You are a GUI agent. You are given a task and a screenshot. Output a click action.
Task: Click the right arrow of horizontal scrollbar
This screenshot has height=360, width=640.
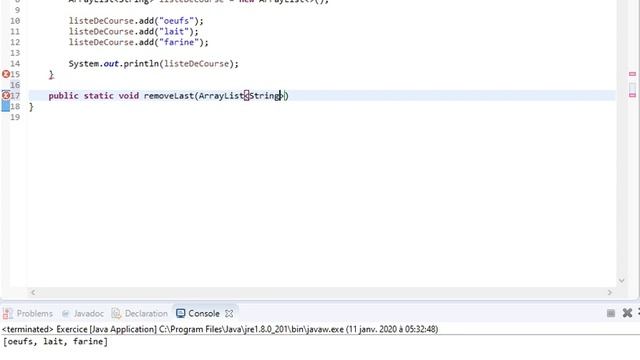click(610, 292)
